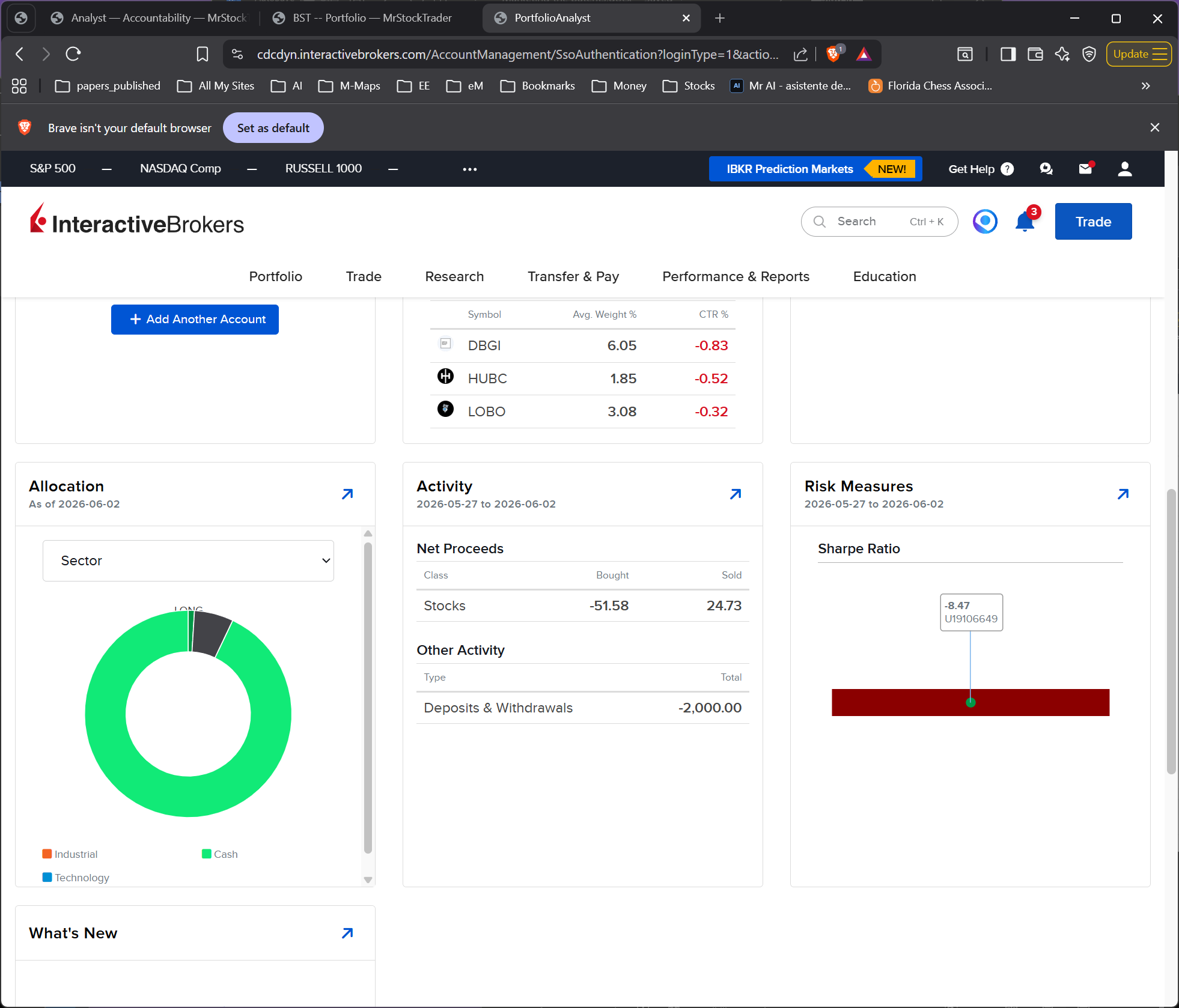Click the NASDAQ Comp index ticker
Screen dimensions: 1179x1008
click(180, 169)
